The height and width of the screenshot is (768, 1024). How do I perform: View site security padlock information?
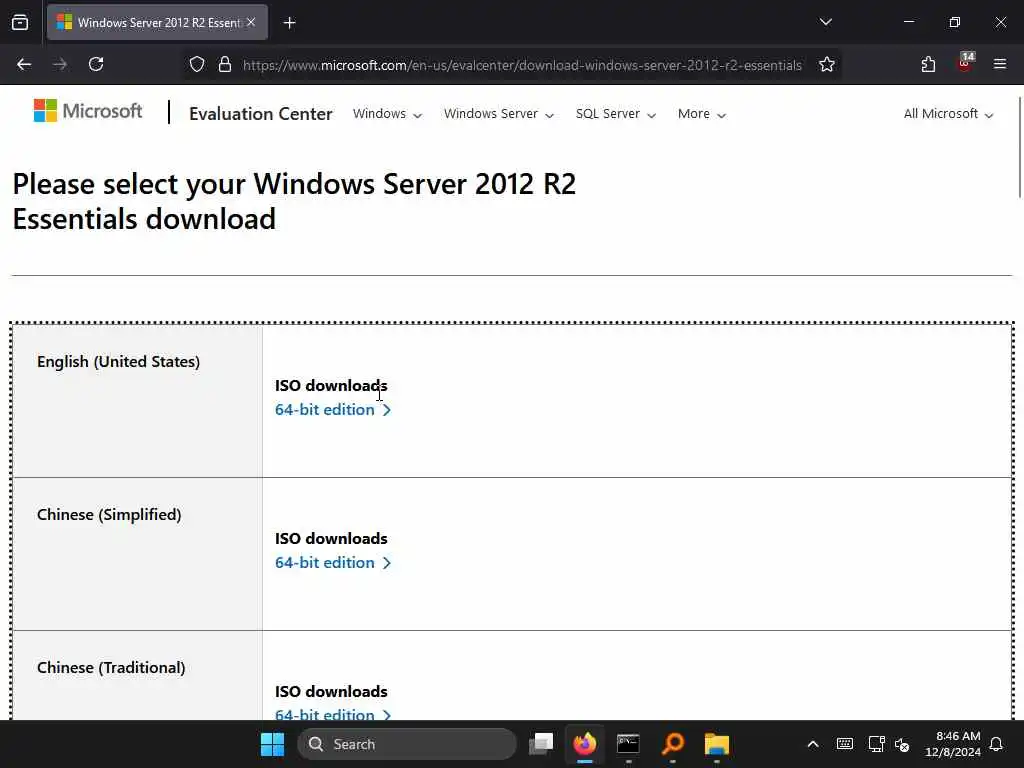pos(225,64)
